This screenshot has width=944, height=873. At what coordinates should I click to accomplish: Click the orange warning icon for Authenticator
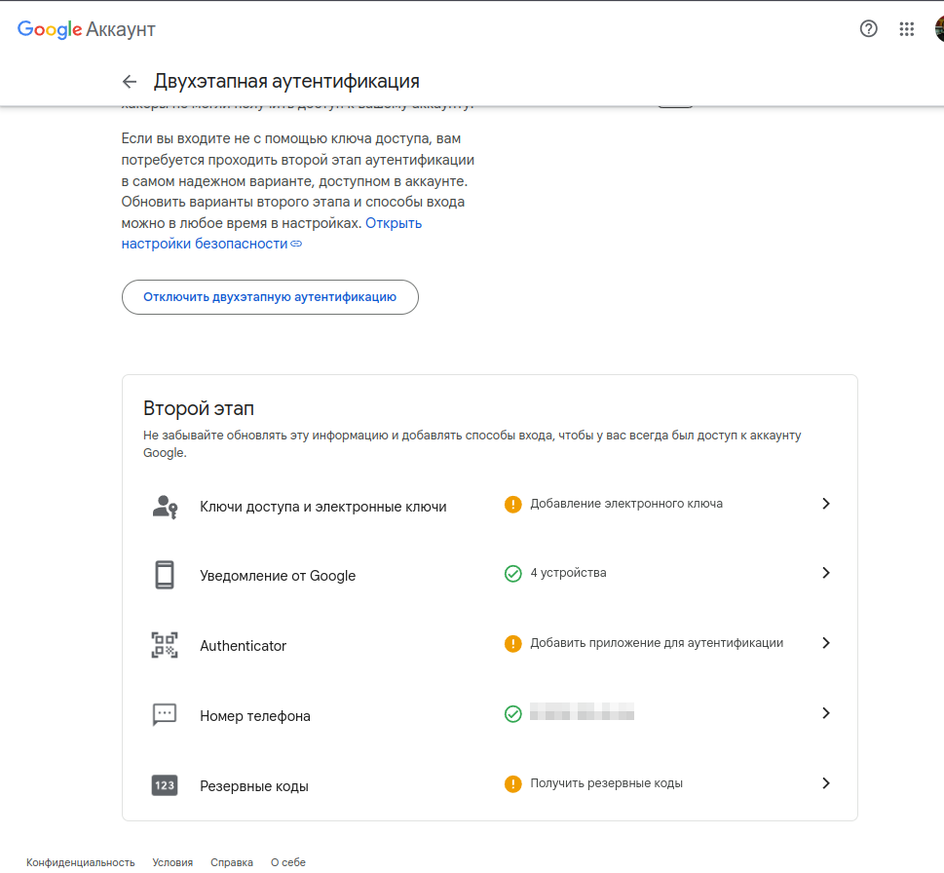coord(513,644)
